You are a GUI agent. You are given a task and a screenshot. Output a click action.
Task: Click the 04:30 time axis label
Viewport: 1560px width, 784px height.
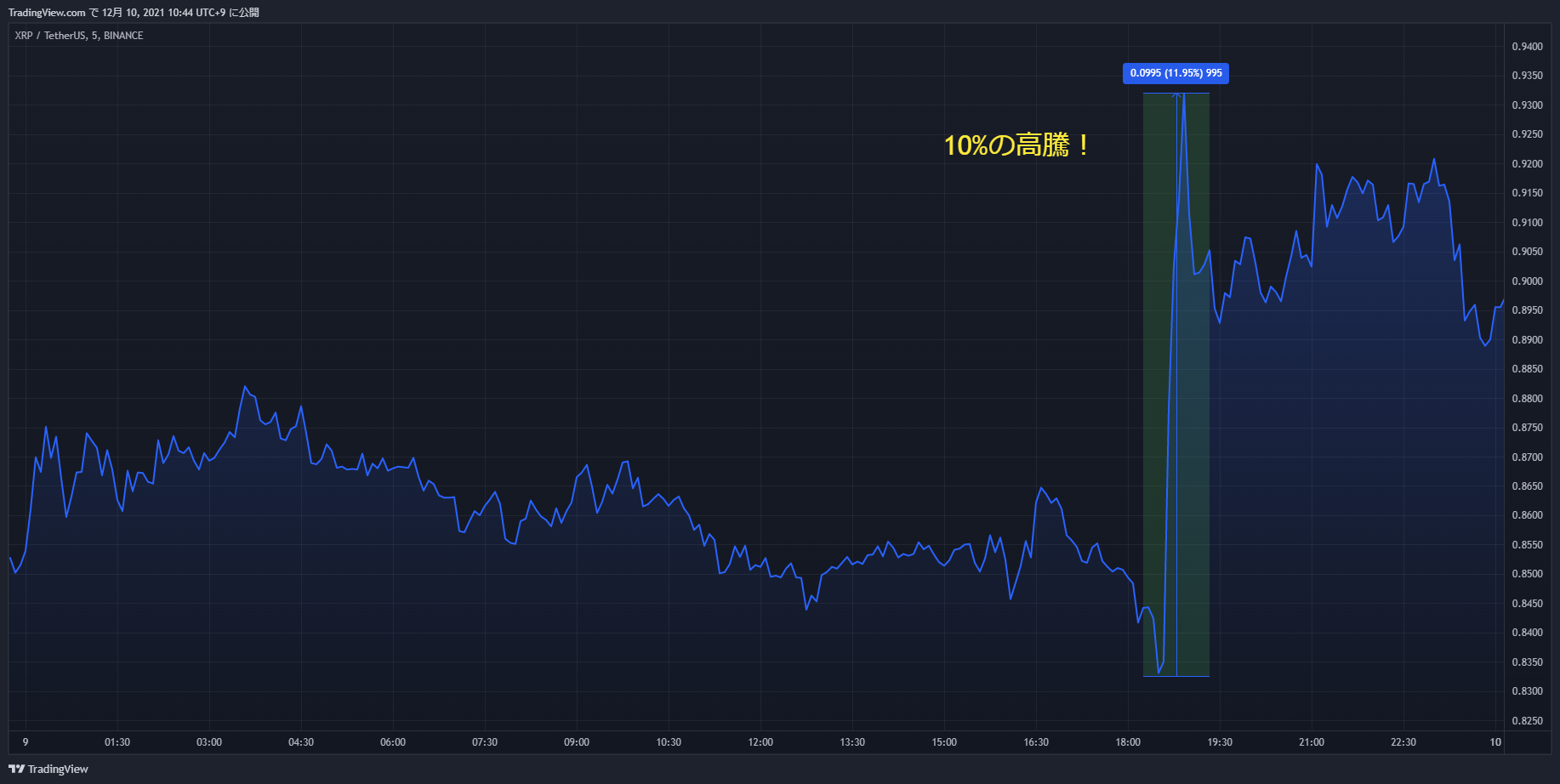click(x=301, y=742)
